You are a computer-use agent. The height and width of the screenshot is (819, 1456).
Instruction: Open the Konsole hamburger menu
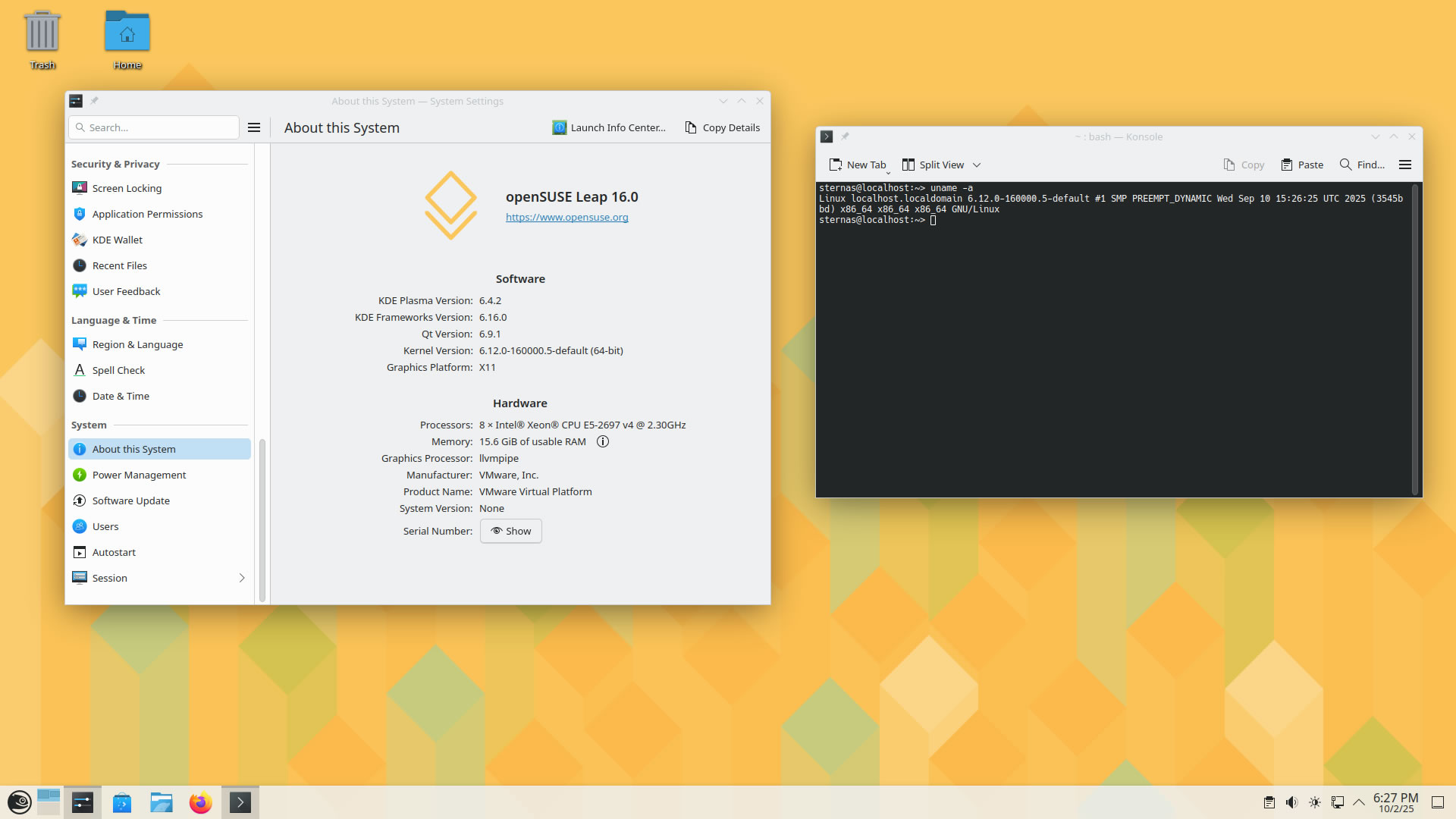coord(1405,165)
